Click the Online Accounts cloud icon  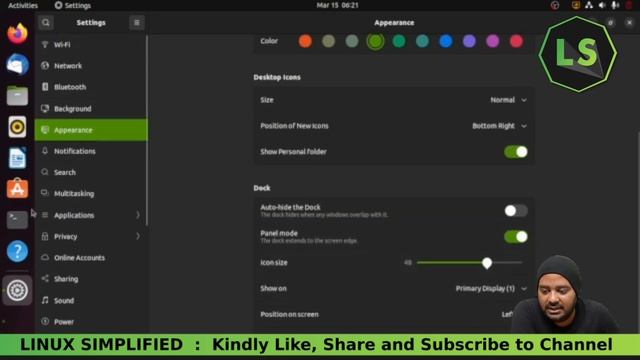[45, 257]
